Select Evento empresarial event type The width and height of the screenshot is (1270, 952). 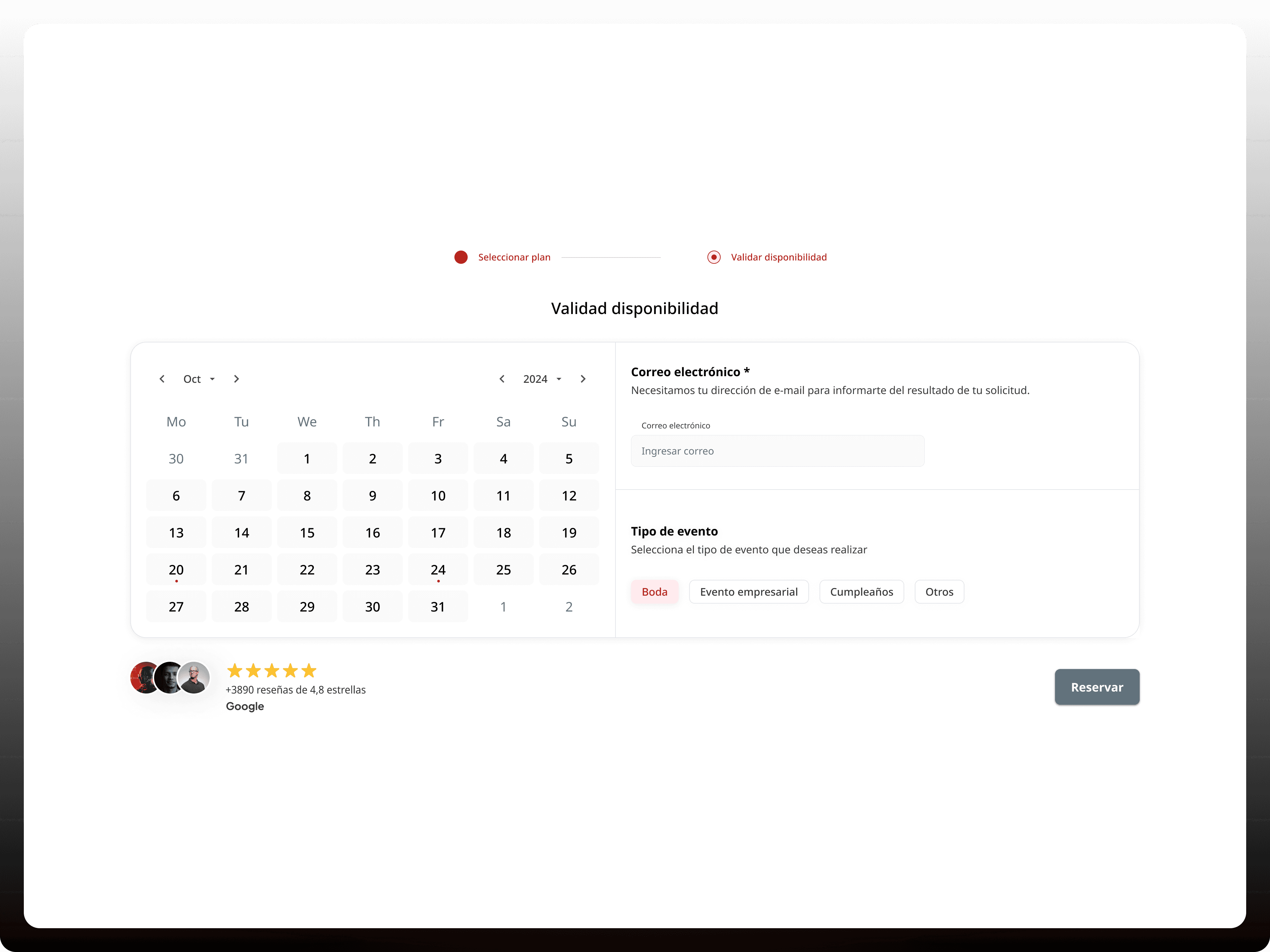point(748,592)
